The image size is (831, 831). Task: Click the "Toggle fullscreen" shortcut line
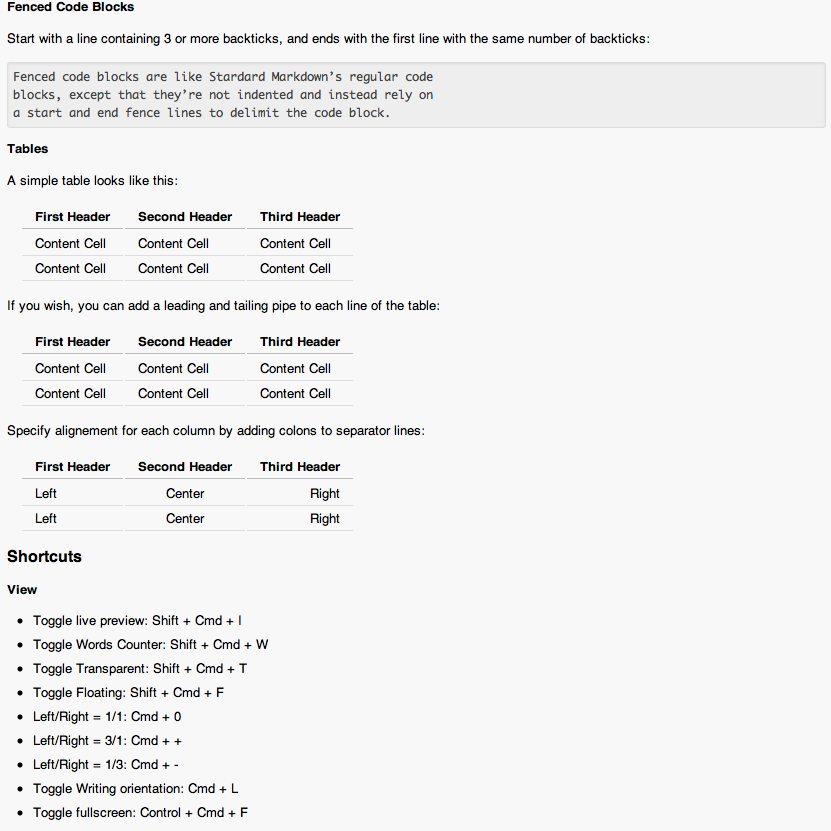(140, 813)
